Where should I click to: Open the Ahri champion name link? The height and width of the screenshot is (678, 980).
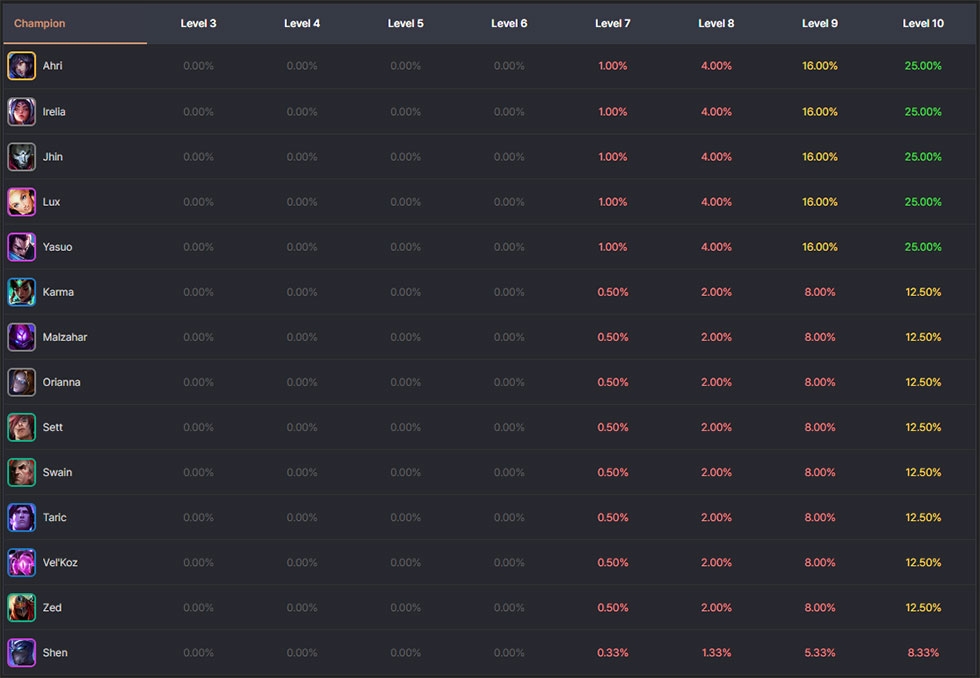[52, 66]
